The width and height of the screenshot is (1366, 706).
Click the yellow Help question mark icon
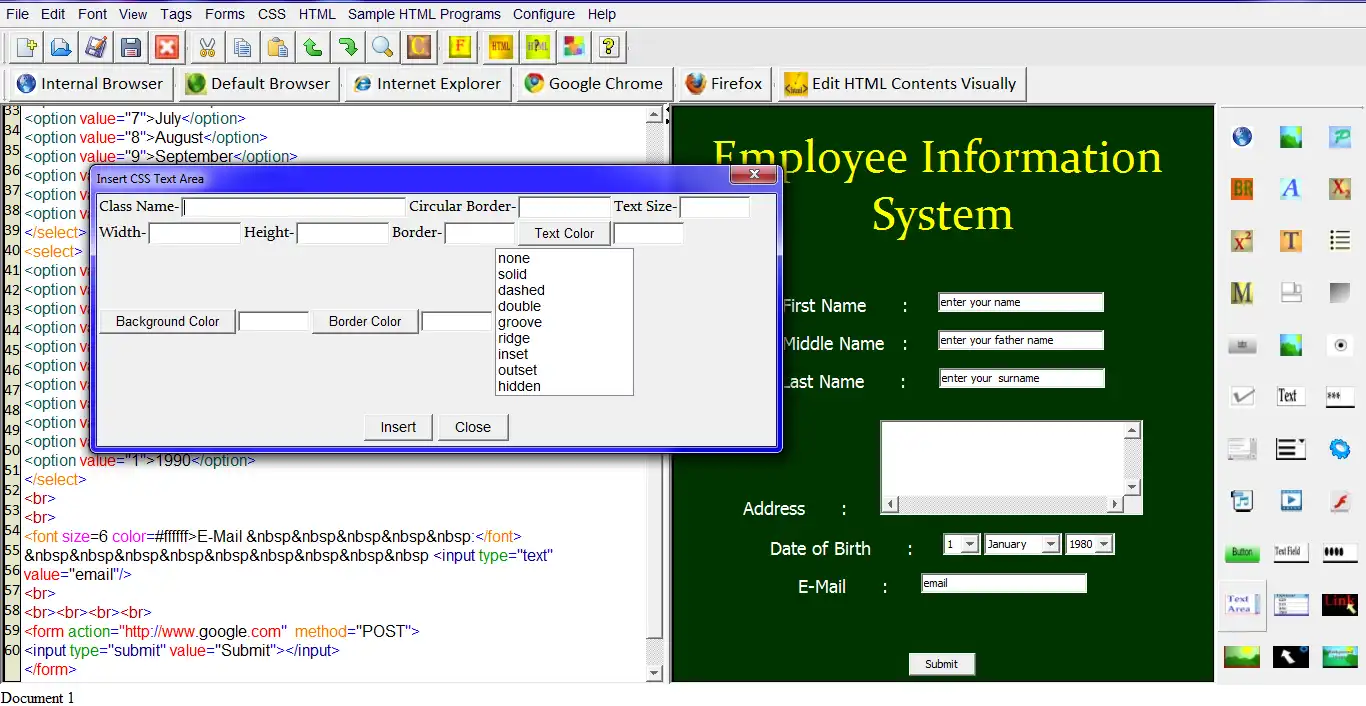(x=610, y=47)
